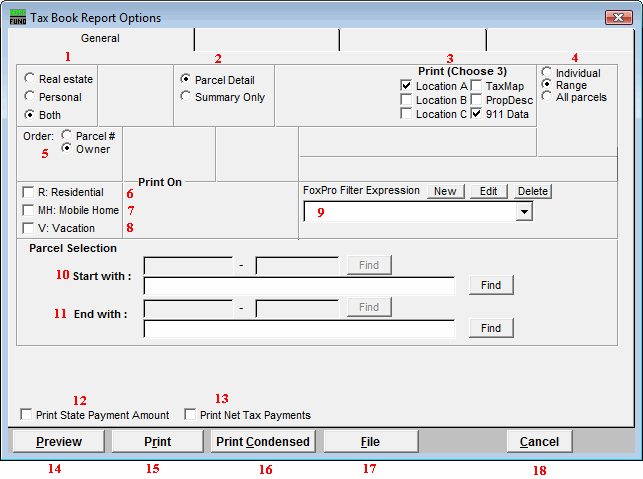
Task: Click the Start with owner name field
Action: [299, 286]
